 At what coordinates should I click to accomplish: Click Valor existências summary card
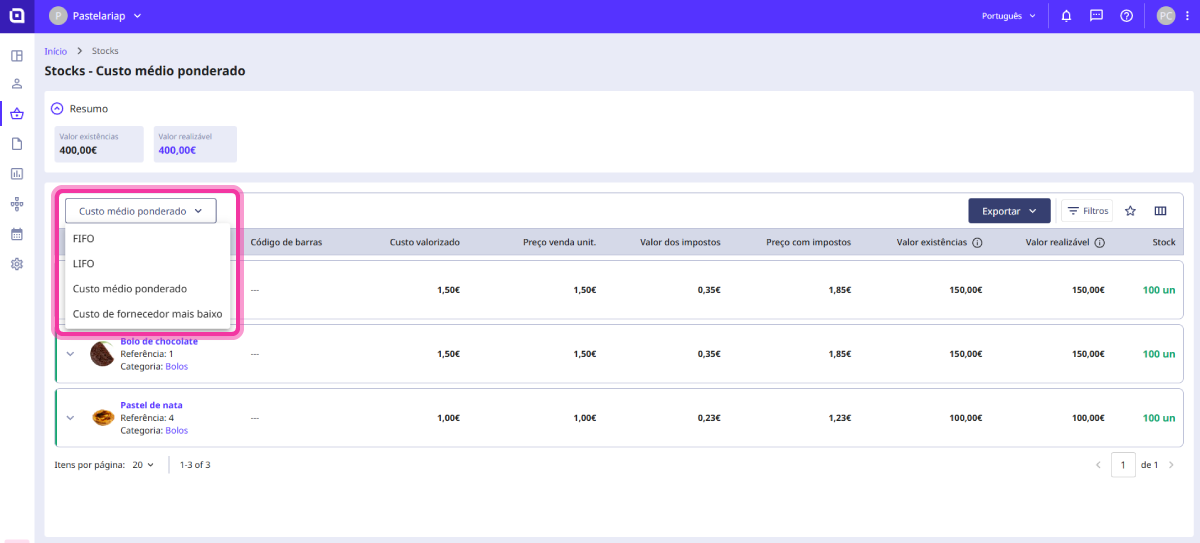[98, 144]
